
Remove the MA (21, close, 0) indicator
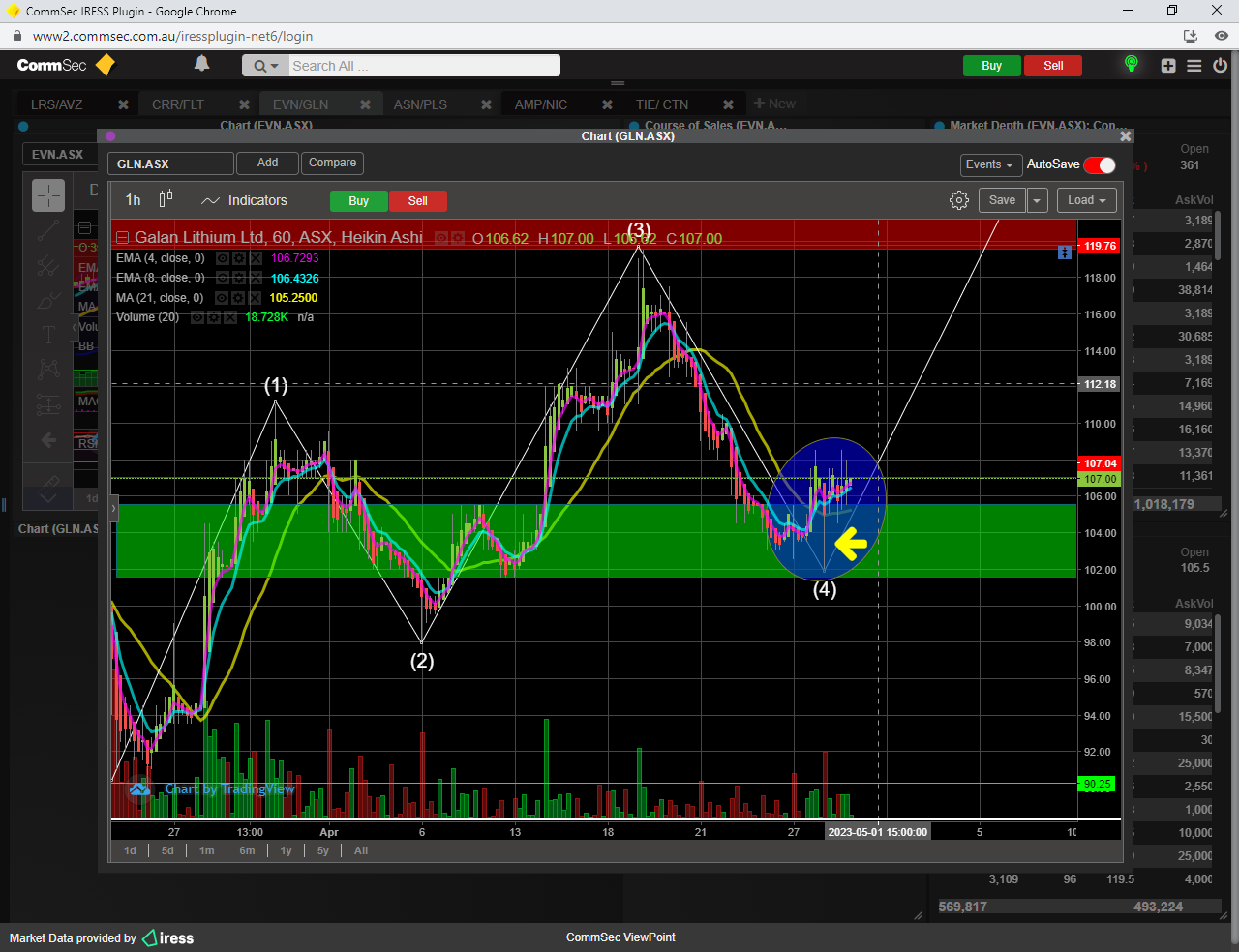[256, 298]
